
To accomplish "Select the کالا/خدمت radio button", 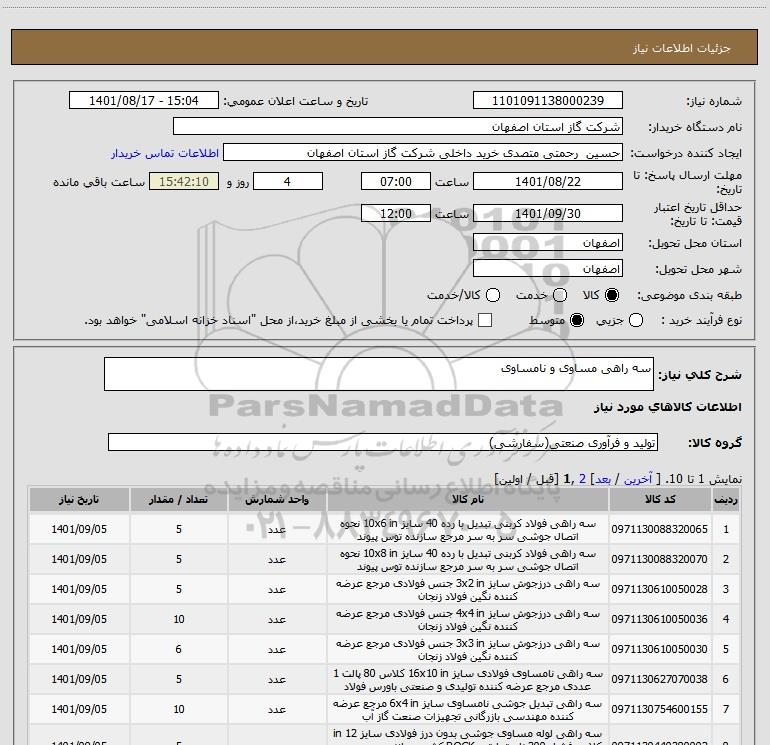I will click(x=493, y=295).
